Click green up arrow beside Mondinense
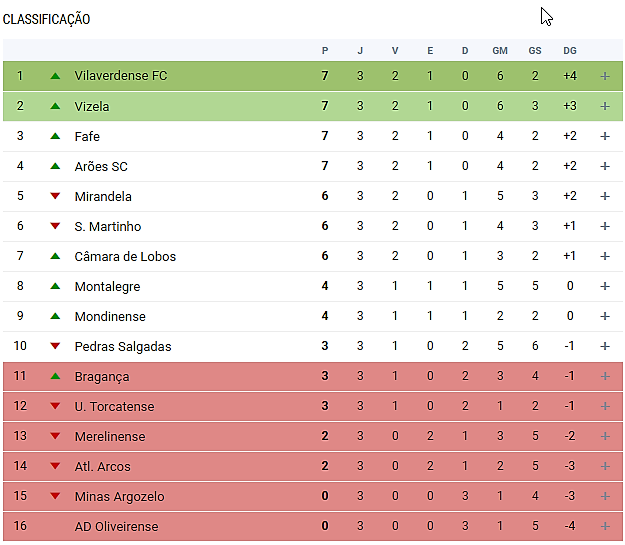The height and width of the screenshot is (545, 625). tap(55, 316)
